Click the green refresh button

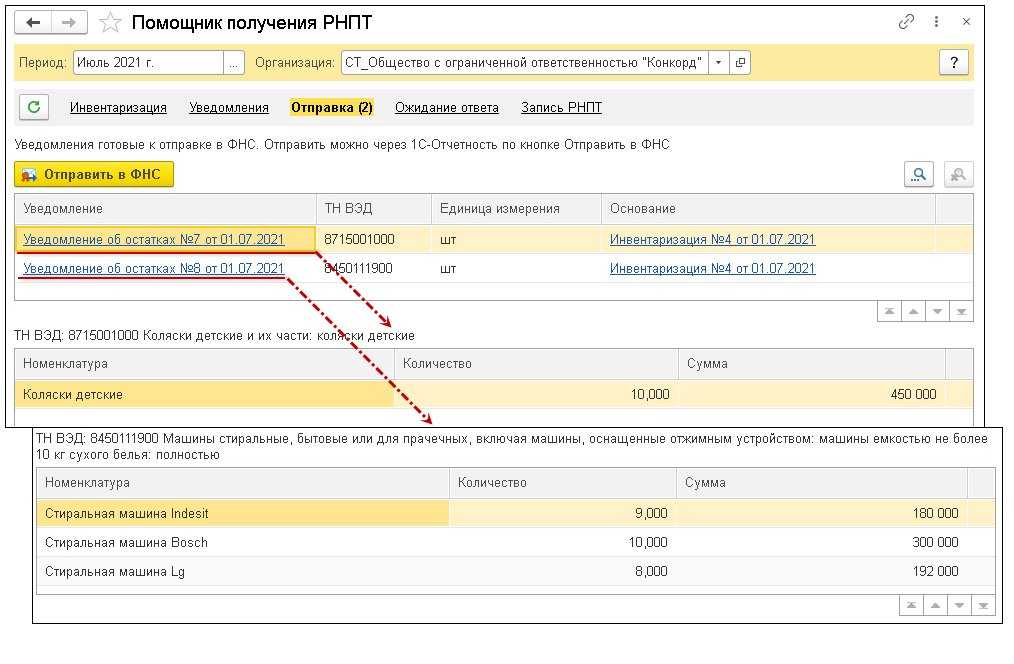(x=34, y=108)
